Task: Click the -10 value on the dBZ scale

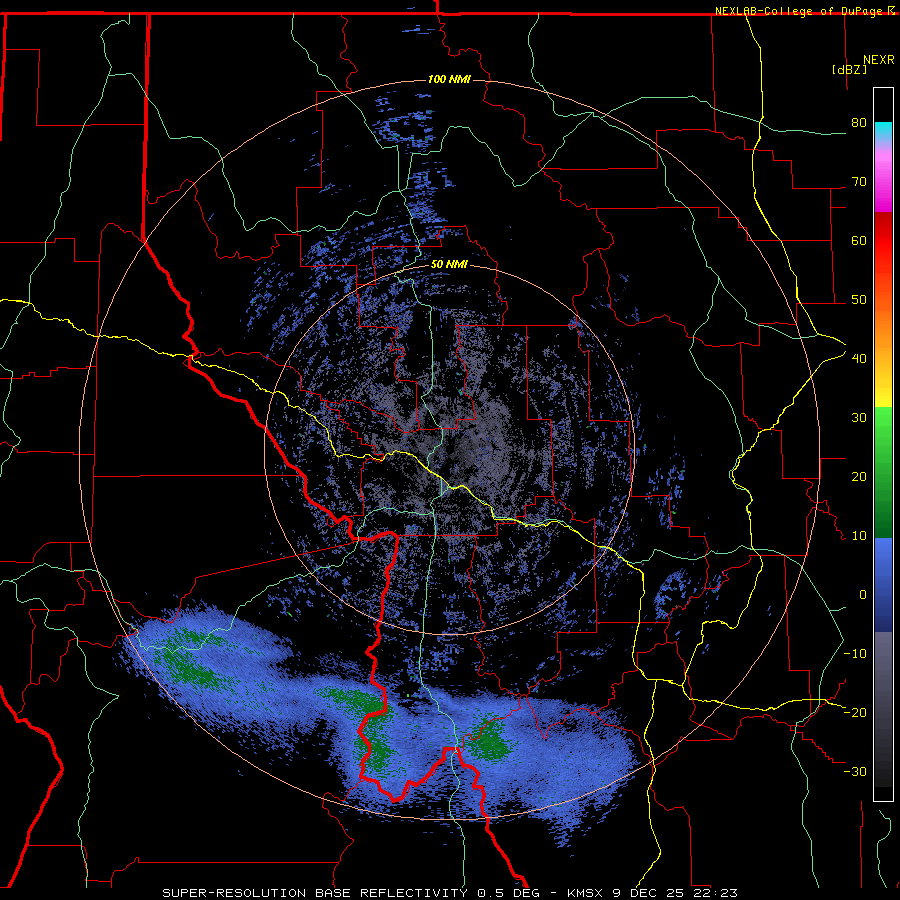Action: pos(855,653)
